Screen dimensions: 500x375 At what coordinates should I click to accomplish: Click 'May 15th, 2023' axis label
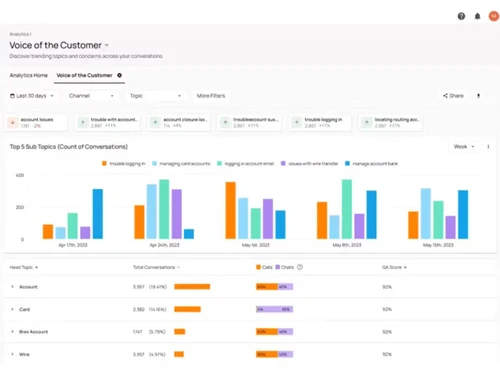point(438,245)
